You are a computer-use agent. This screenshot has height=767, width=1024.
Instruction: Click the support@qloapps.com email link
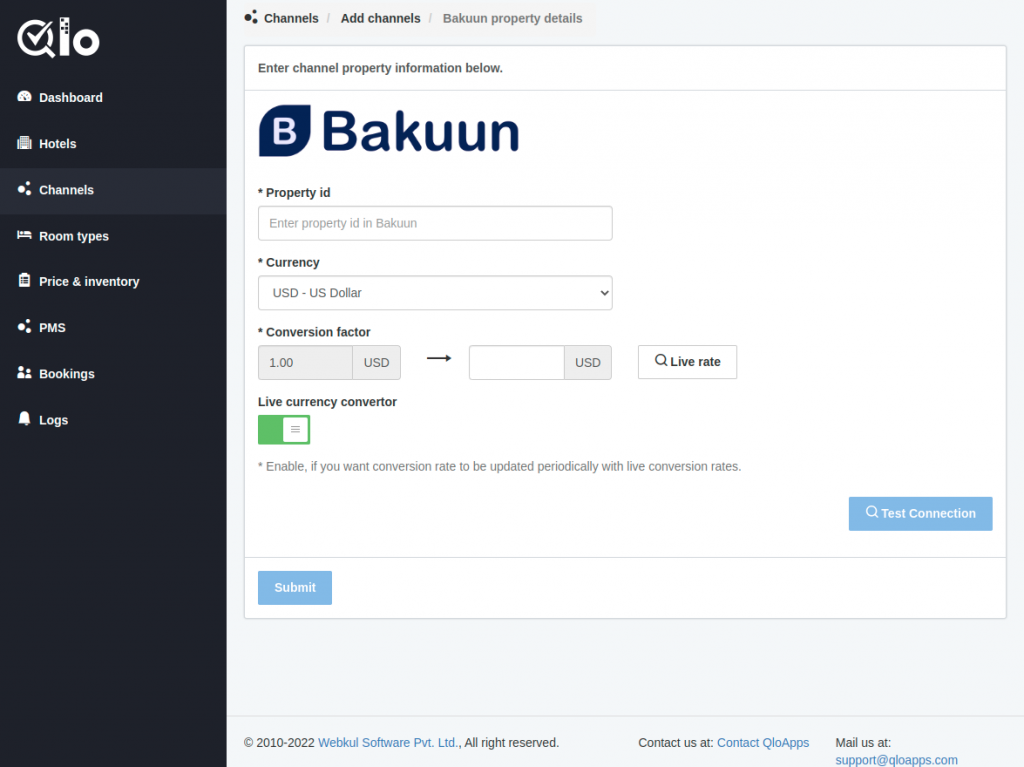896,760
